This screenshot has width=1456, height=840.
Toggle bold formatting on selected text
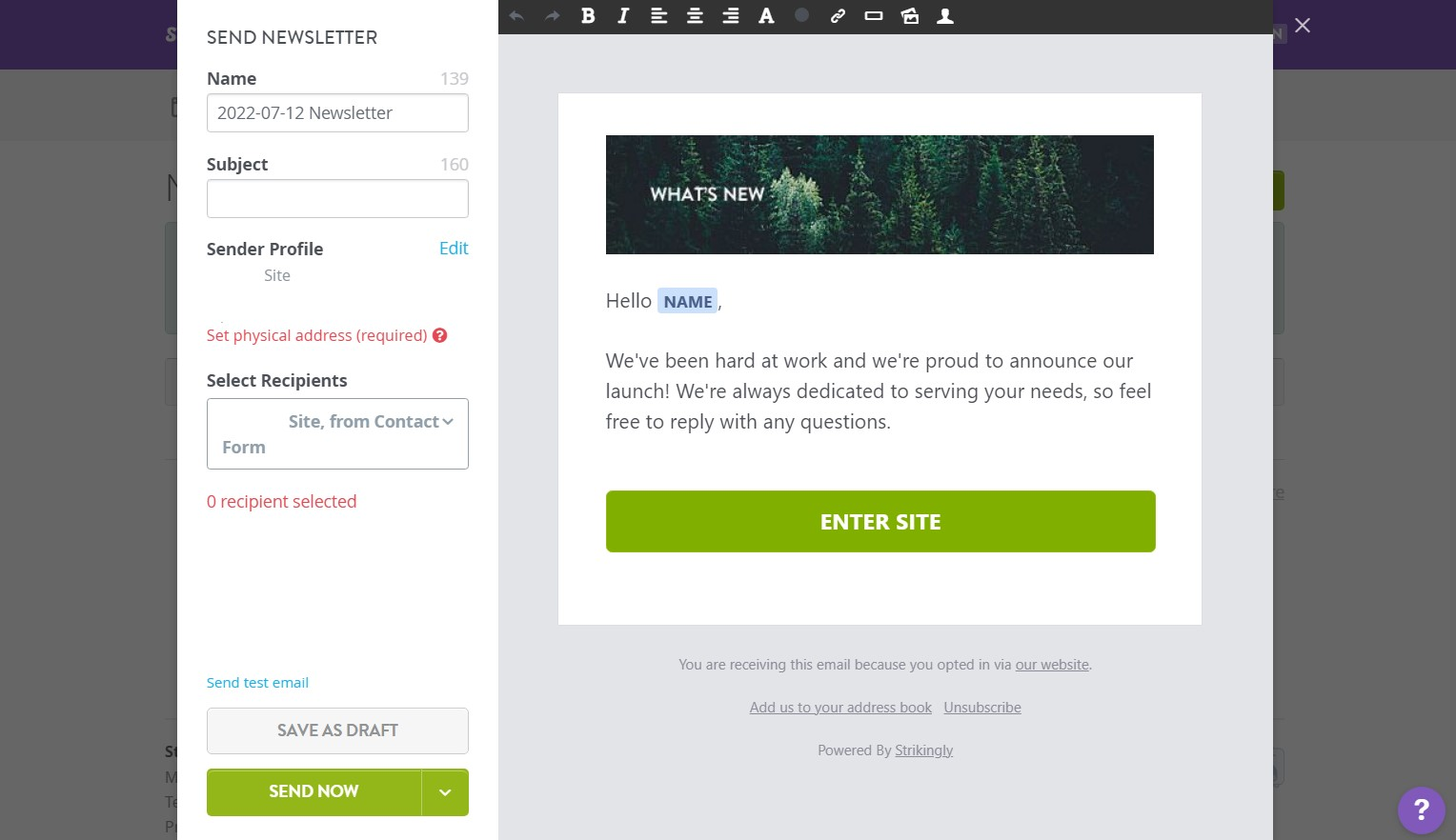coord(588,16)
